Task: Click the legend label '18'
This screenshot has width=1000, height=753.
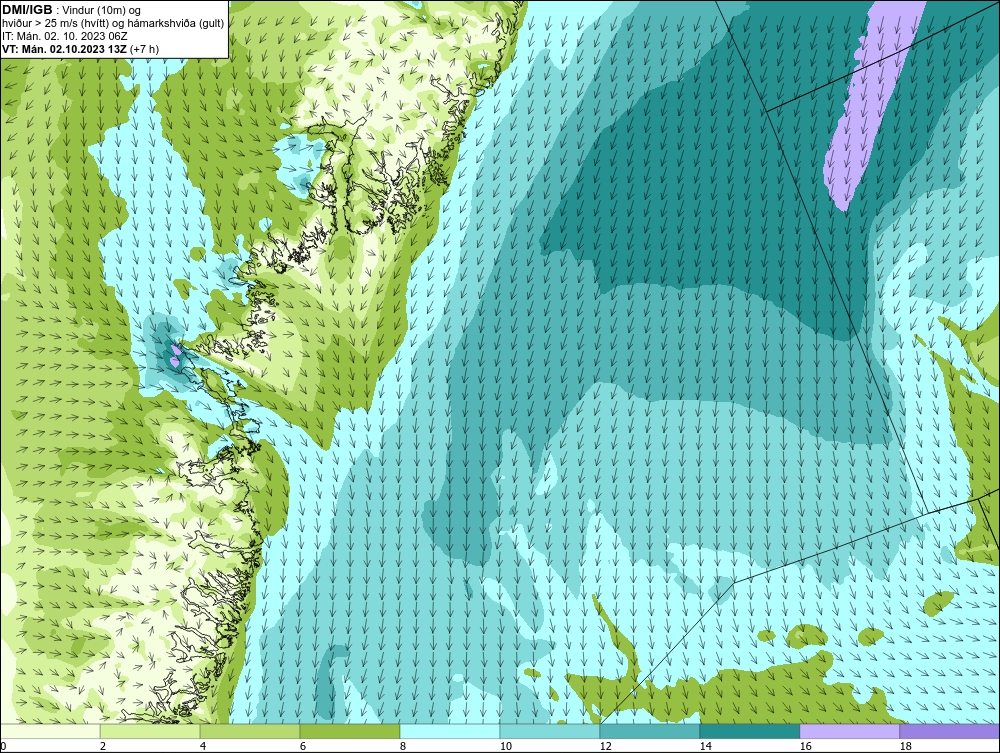Action: [906, 746]
